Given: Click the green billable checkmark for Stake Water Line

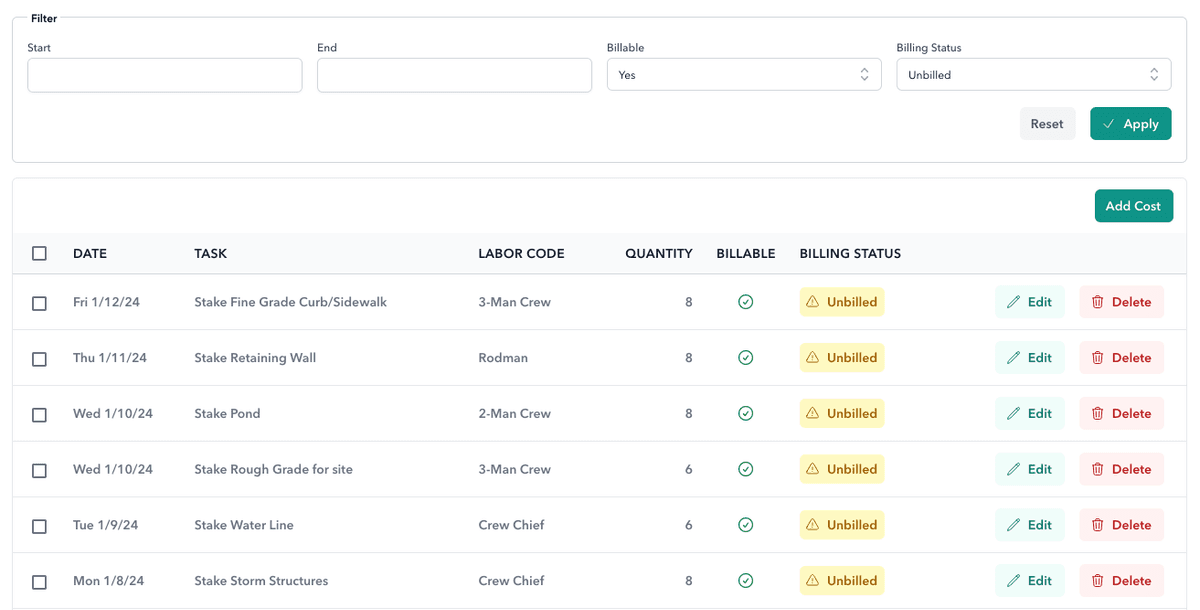Looking at the screenshot, I should pos(745,525).
